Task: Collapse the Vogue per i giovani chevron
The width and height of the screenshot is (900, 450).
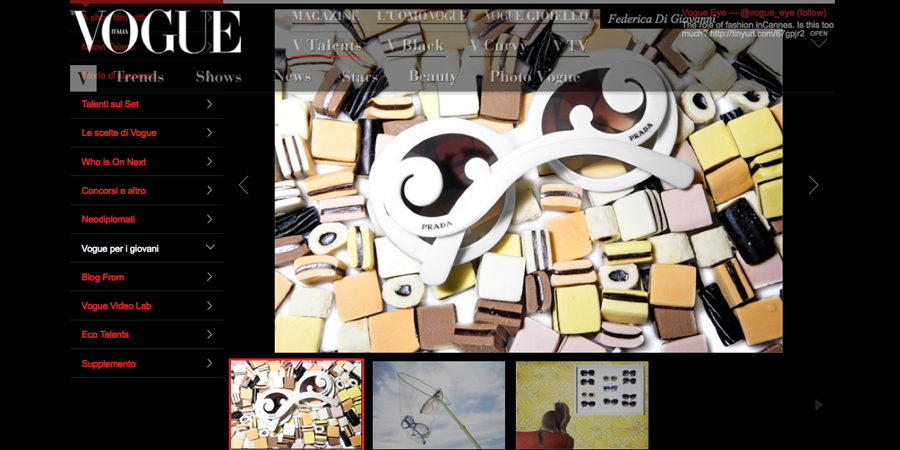Action: point(210,247)
